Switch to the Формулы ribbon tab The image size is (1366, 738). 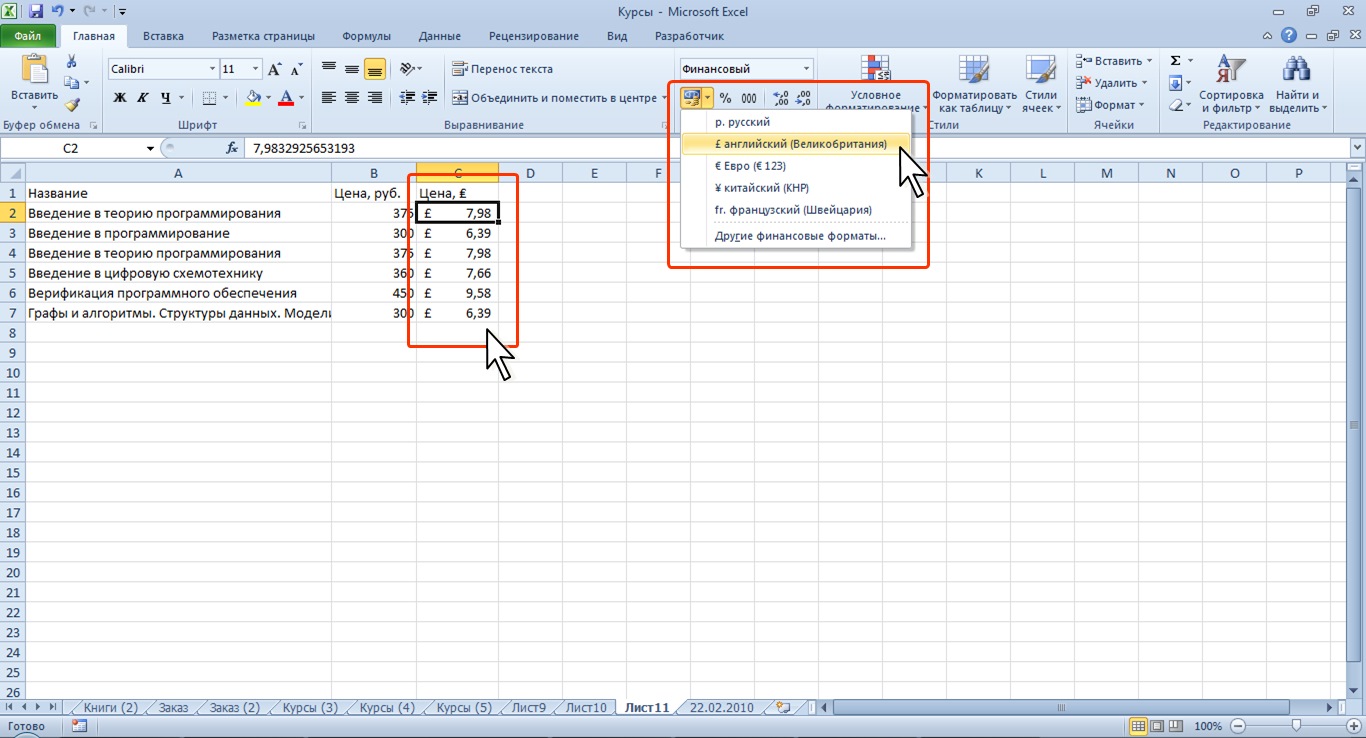click(366, 36)
